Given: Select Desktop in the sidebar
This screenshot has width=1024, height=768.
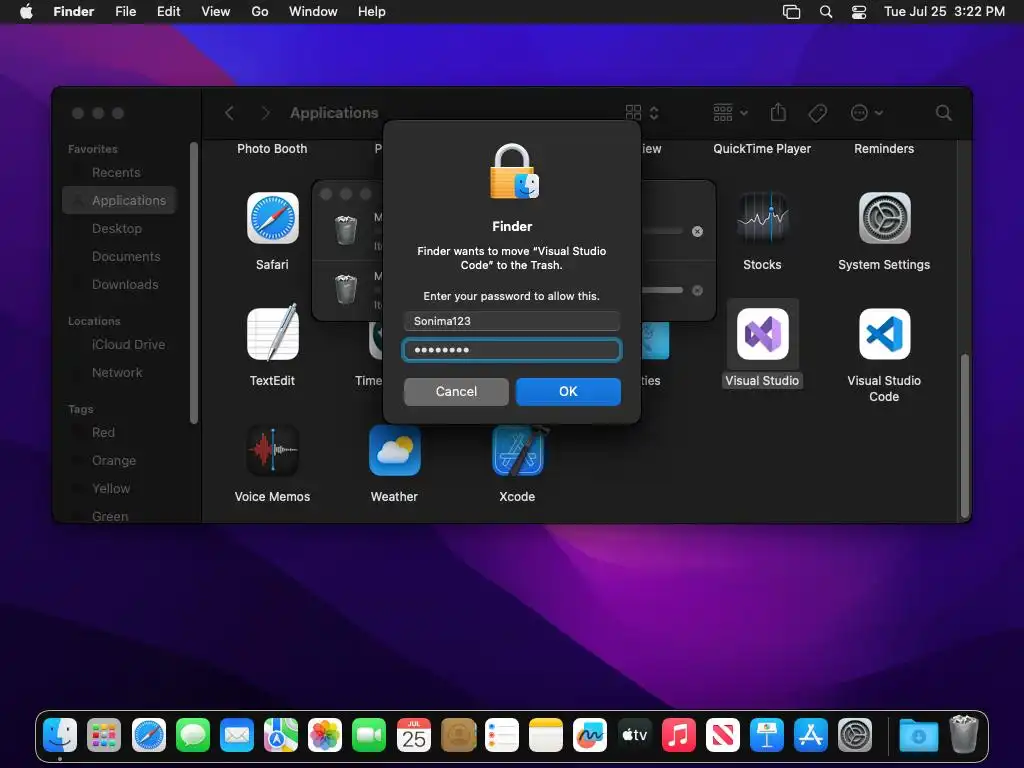Looking at the screenshot, I should click(116, 229).
